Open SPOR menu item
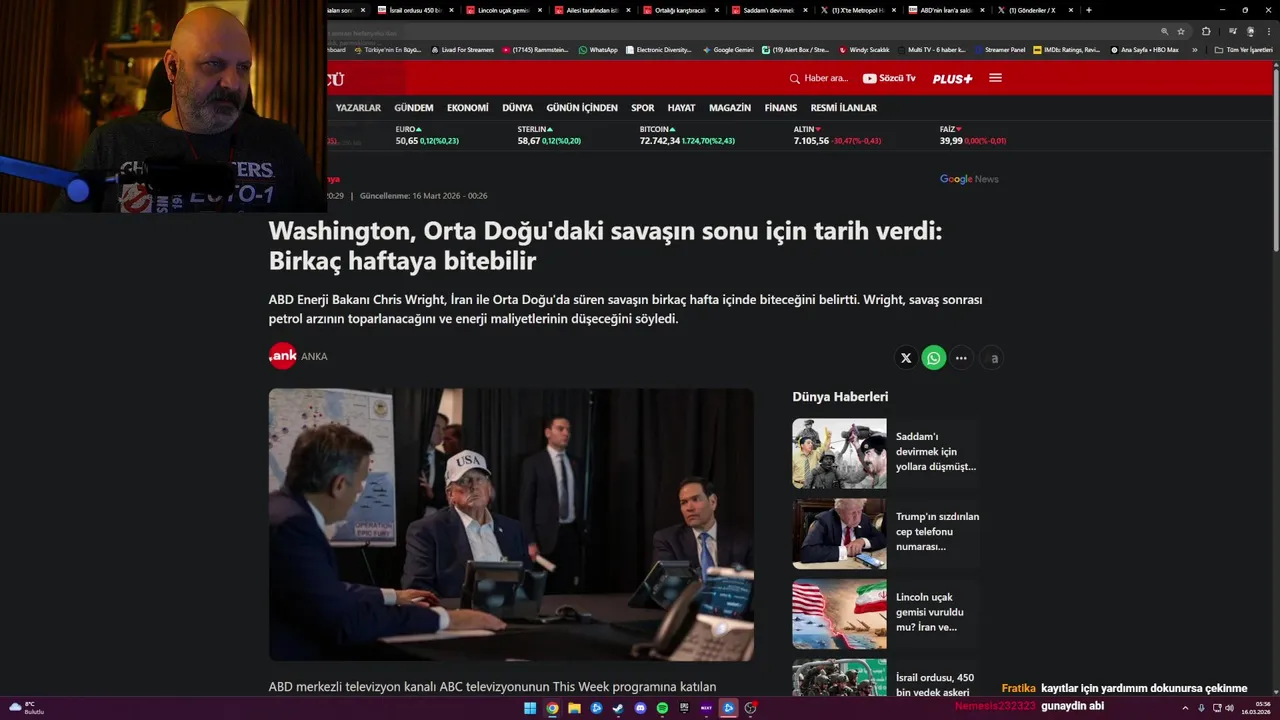This screenshot has width=1280, height=720. [643, 108]
